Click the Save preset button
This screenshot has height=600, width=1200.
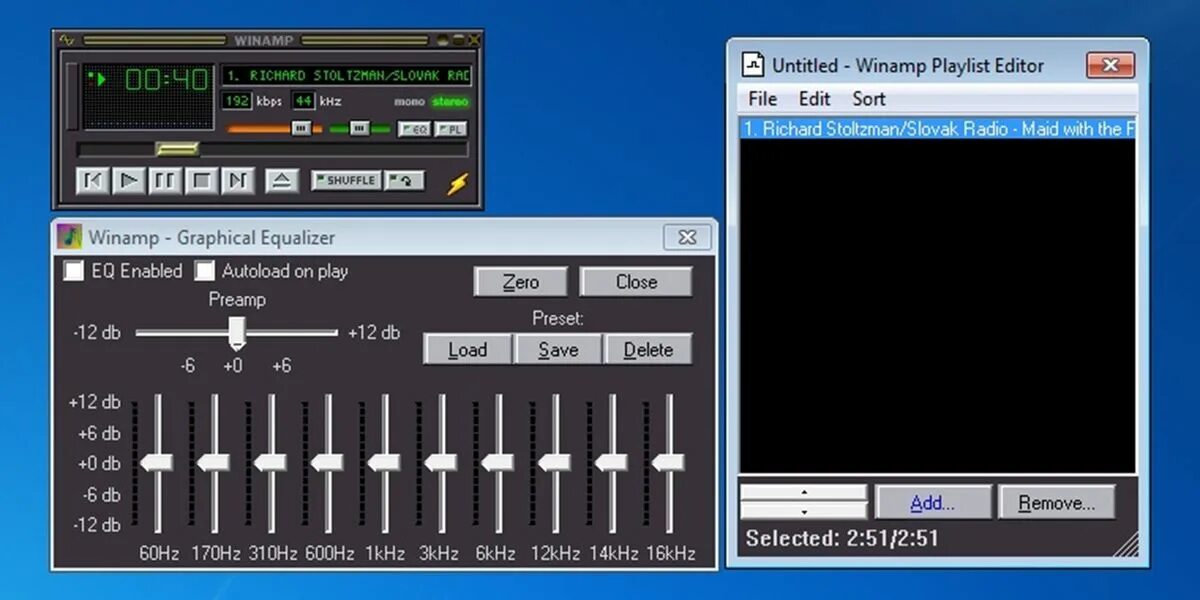[558, 350]
